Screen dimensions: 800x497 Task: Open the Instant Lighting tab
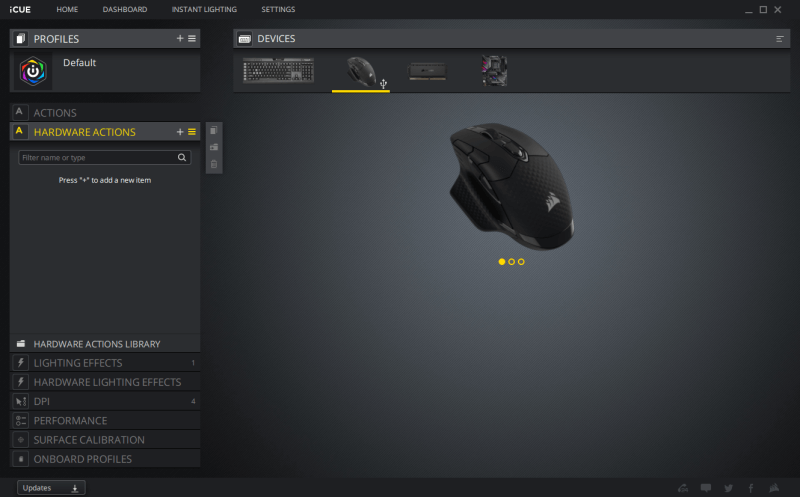click(204, 9)
